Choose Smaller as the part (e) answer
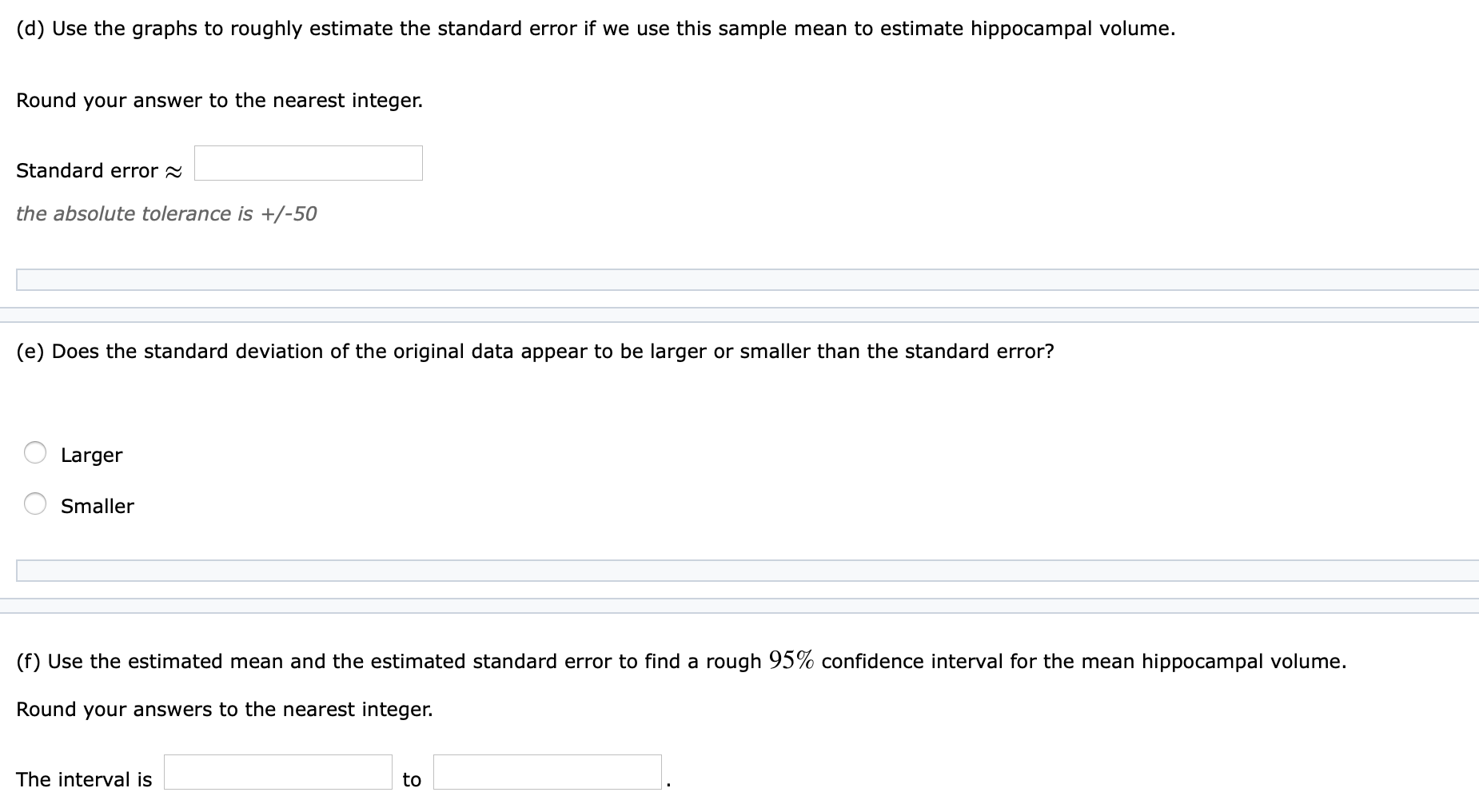 pos(35,504)
